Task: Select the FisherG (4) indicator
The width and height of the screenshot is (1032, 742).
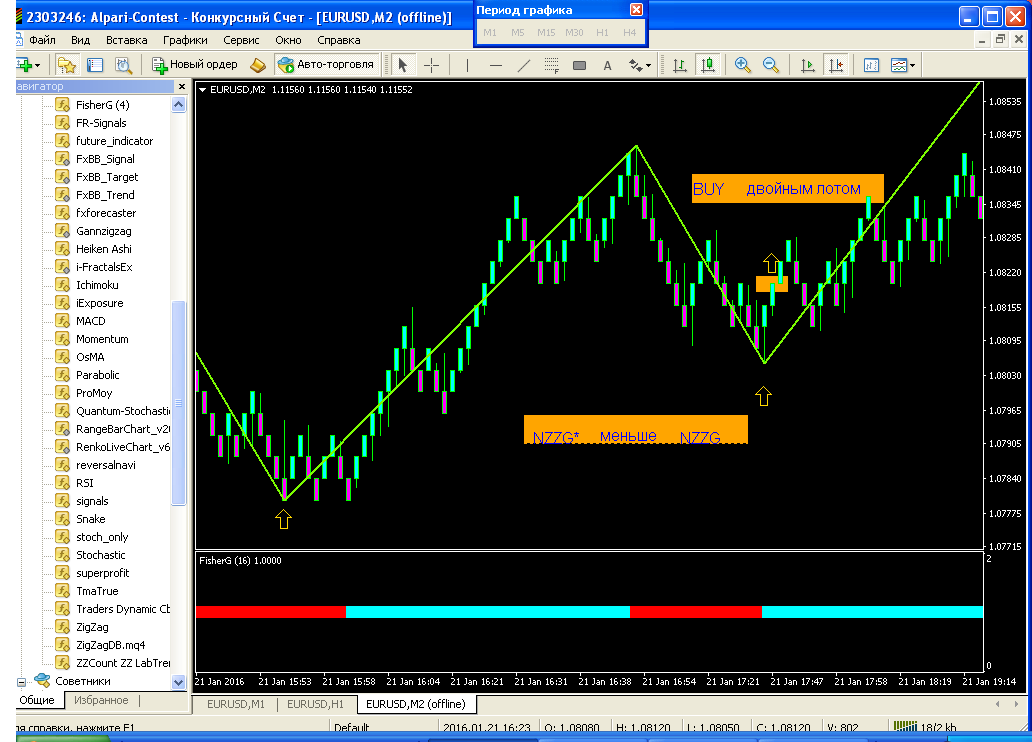Action: click(103, 105)
